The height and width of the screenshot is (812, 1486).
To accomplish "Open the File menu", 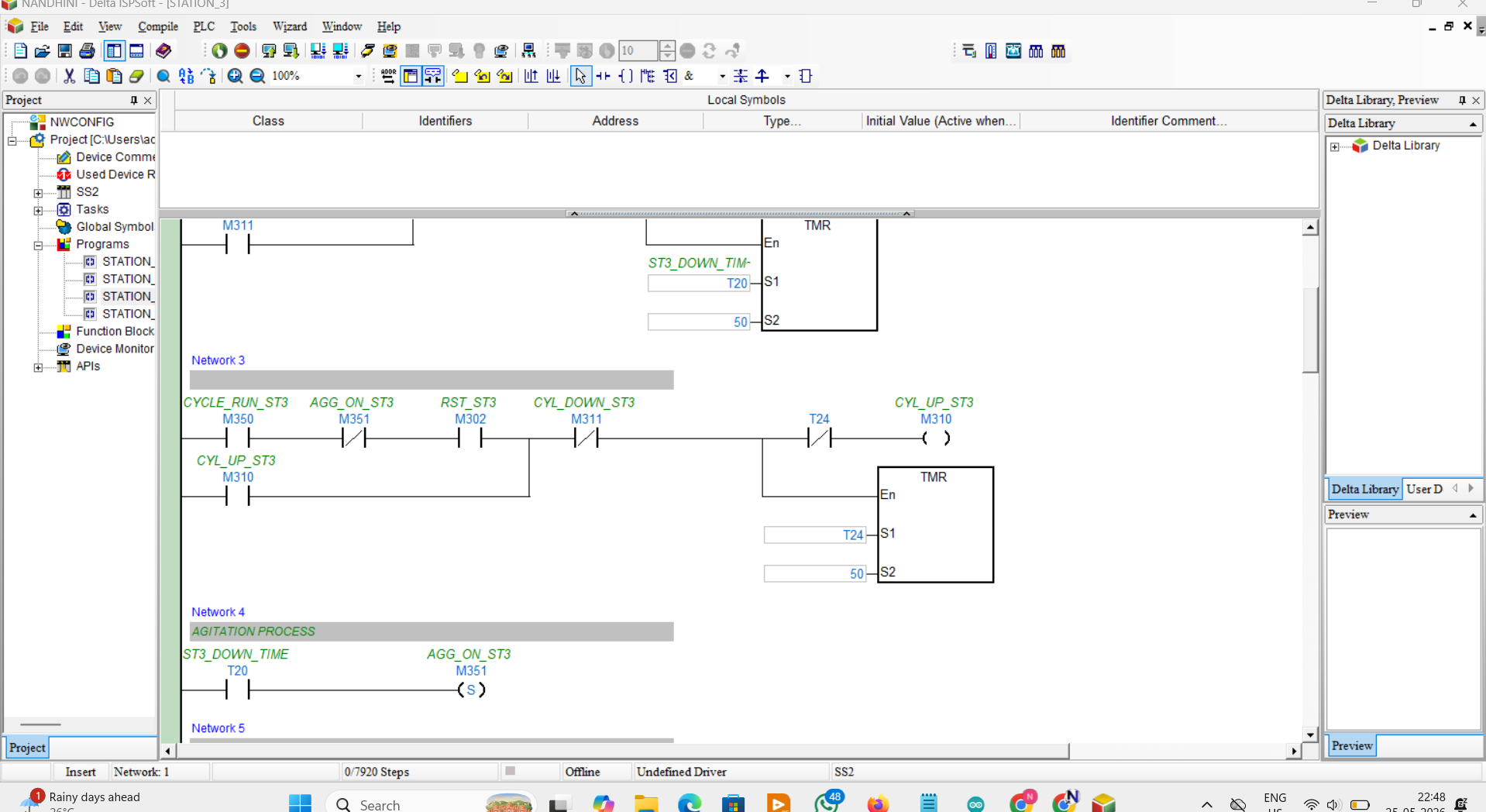I will tap(40, 26).
